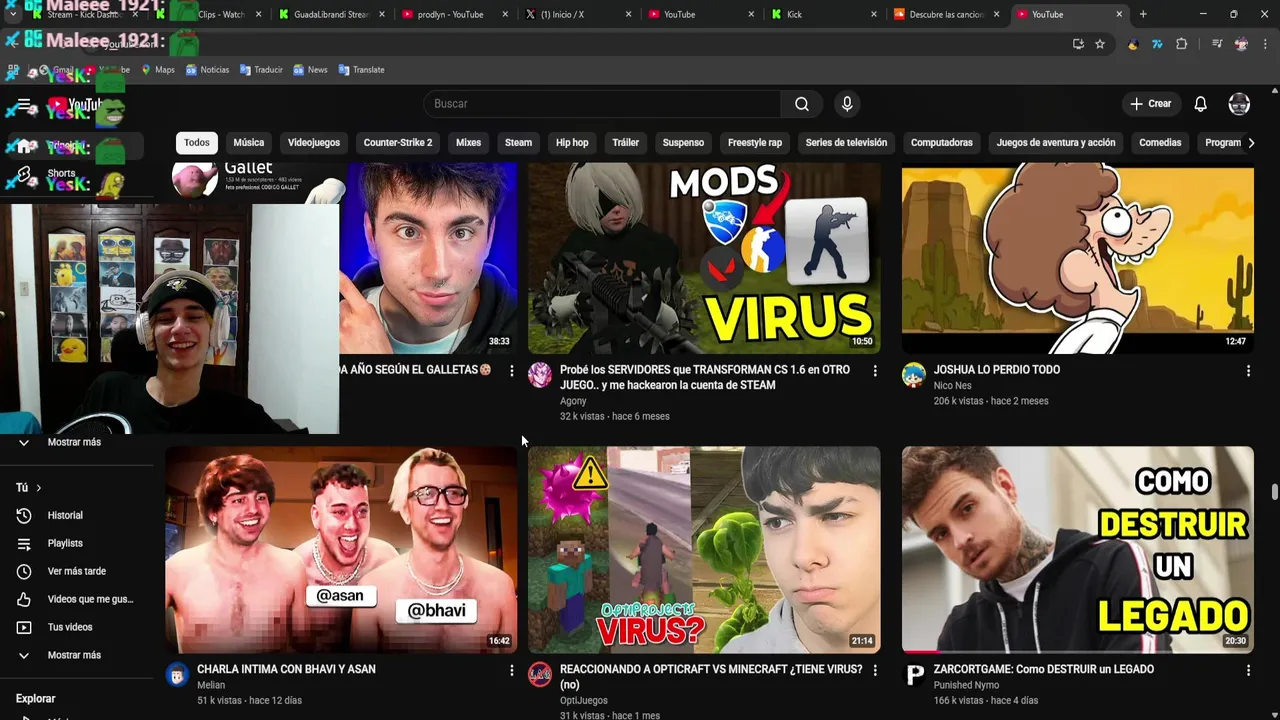Open the account avatar menu
The width and height of the screenshot is (1280, 720).
coord(1239,104)
